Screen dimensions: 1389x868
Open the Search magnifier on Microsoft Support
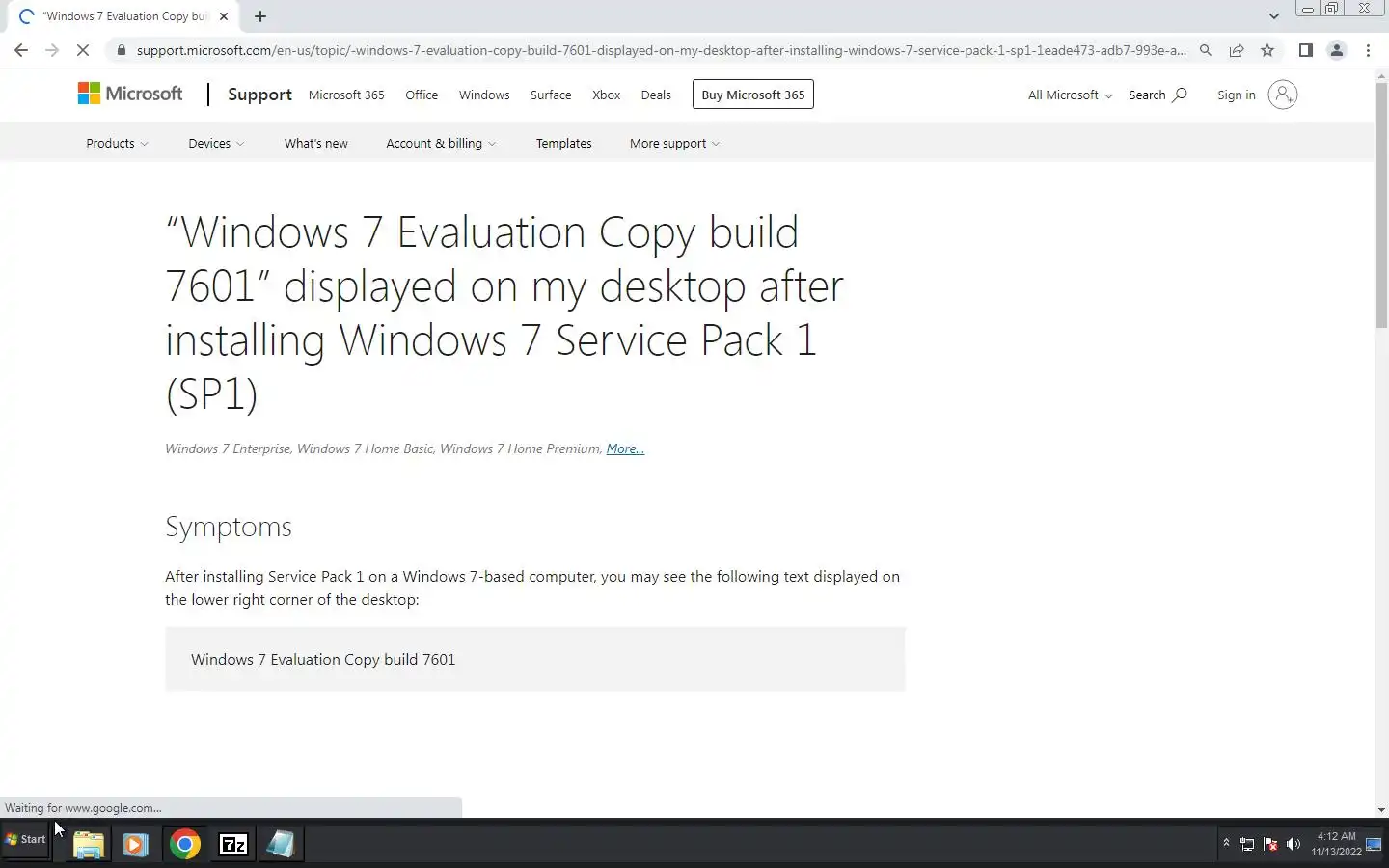pos(1157,95)
